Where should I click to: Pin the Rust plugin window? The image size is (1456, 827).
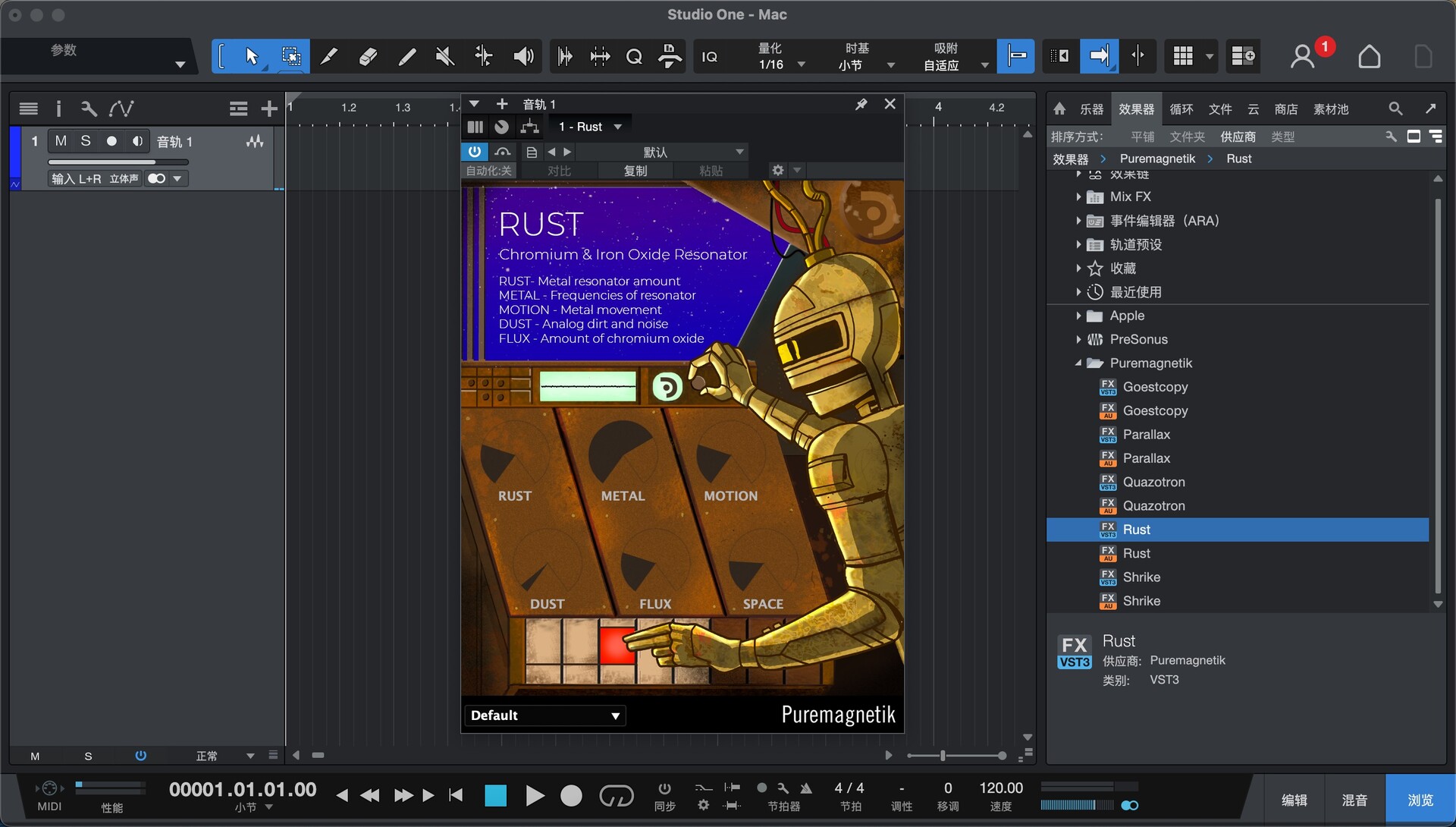[x=861, y=105]
